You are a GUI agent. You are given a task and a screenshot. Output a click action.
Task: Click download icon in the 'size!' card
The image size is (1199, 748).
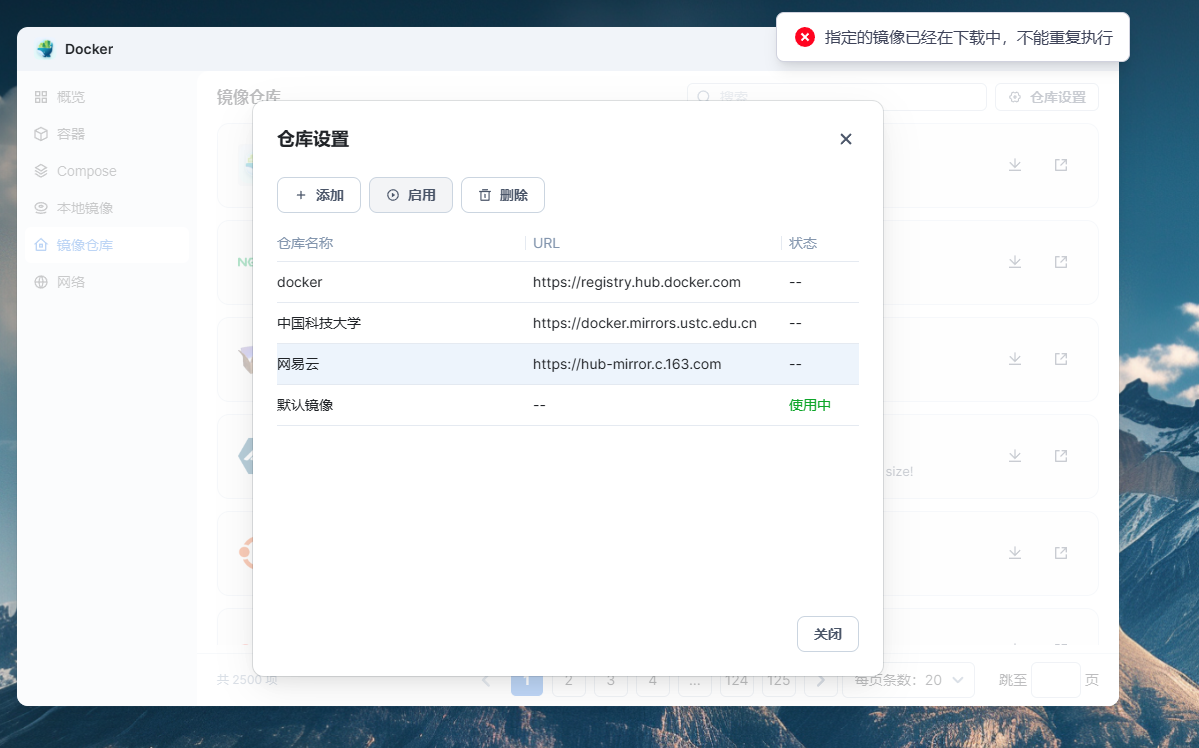[x=1015, y=456]
